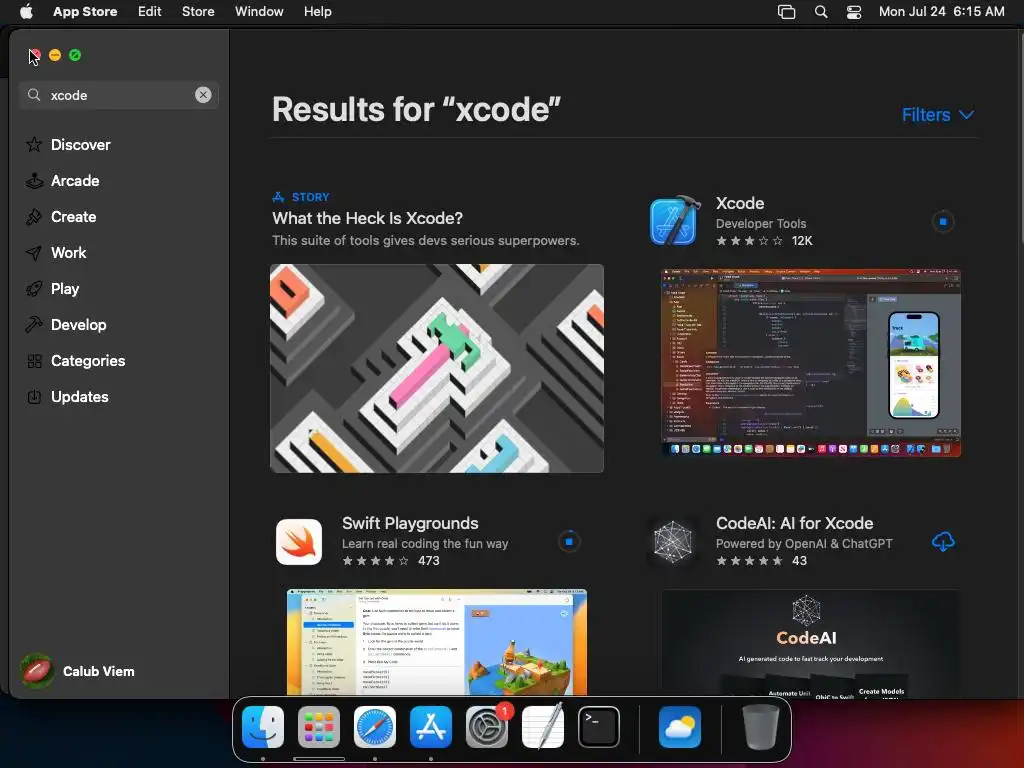This screenshot has height=768, width=1024.
Task: Clear the xcode search text
Action: (x=203, y=95)
